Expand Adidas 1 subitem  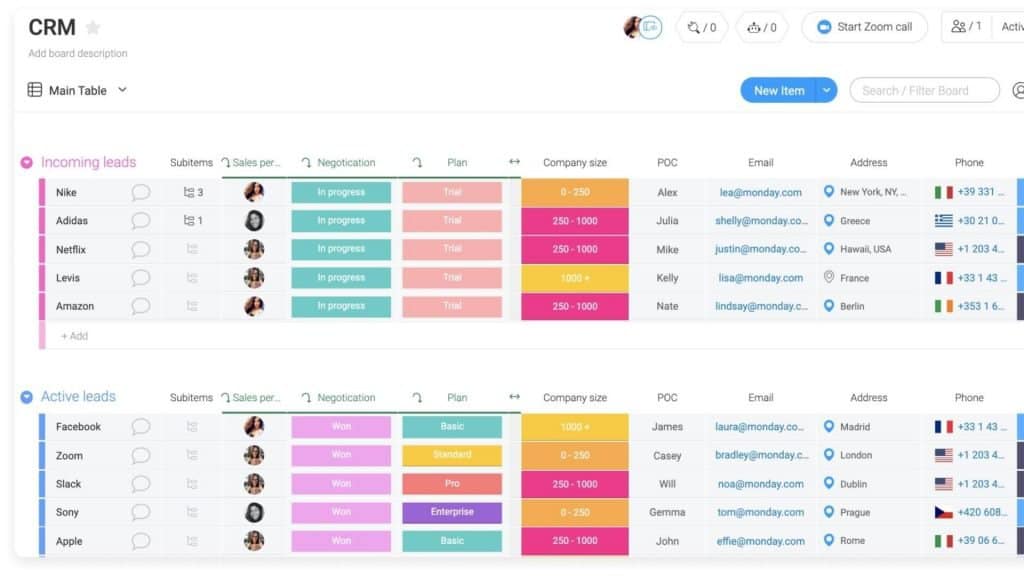193,221
